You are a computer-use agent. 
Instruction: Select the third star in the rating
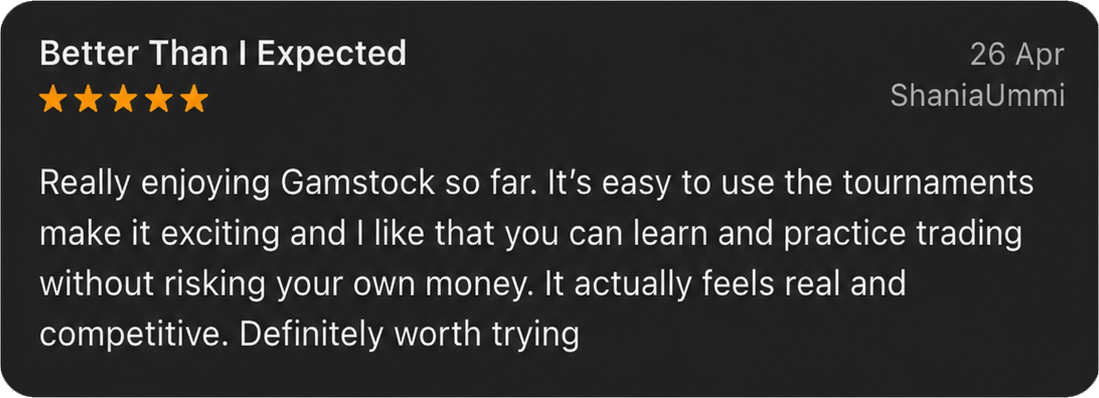pyautogui.click(x=124, y=99)
